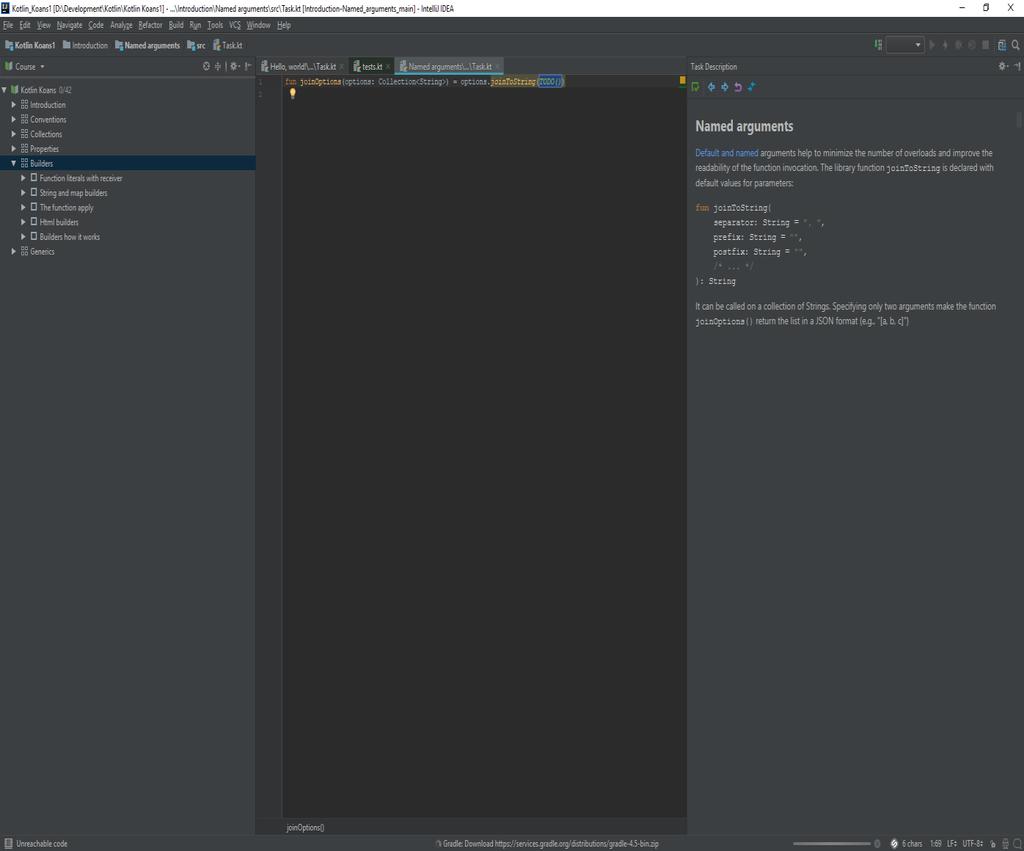Hide the Course tool window
Viewport: 1024px width, 851px height.
[248, 66]
